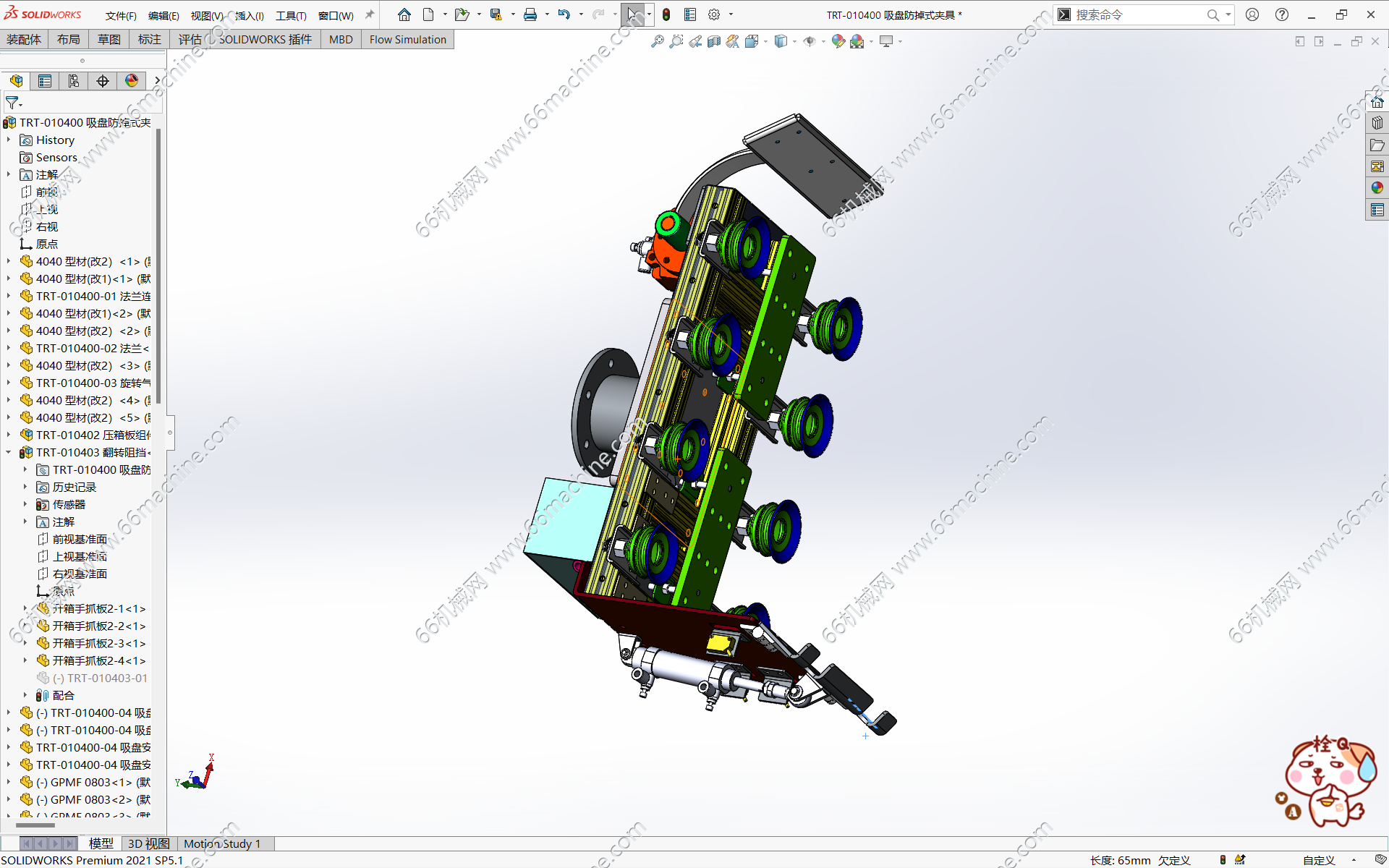Open the ConfigurationManager tab icon
Viewport: 1389px width, 868px height.
[x=74, y=81]
